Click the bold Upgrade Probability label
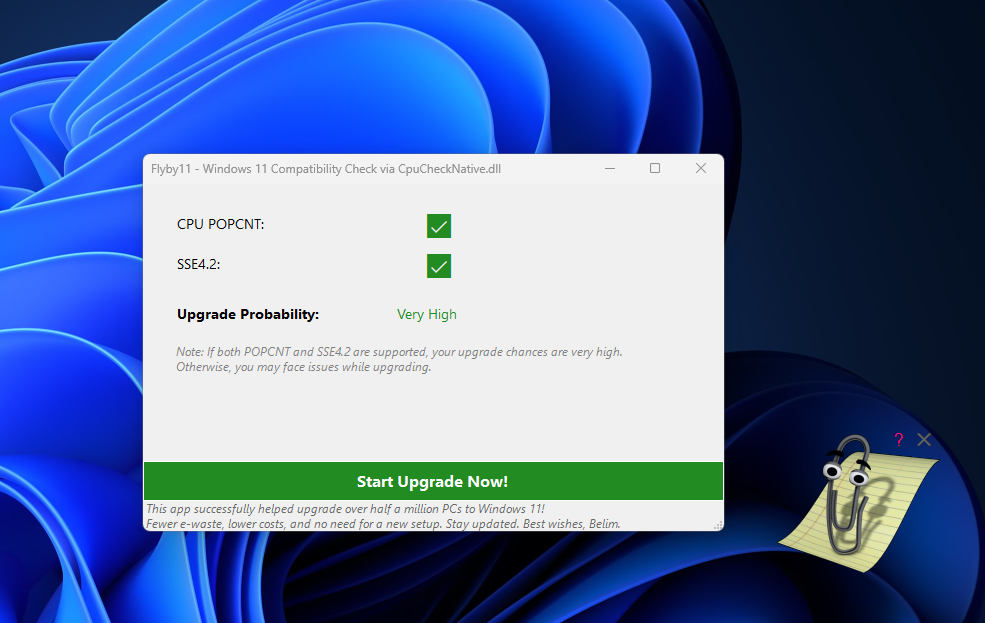The width and height of the screenshot is (985, 623). coord(247,314)
